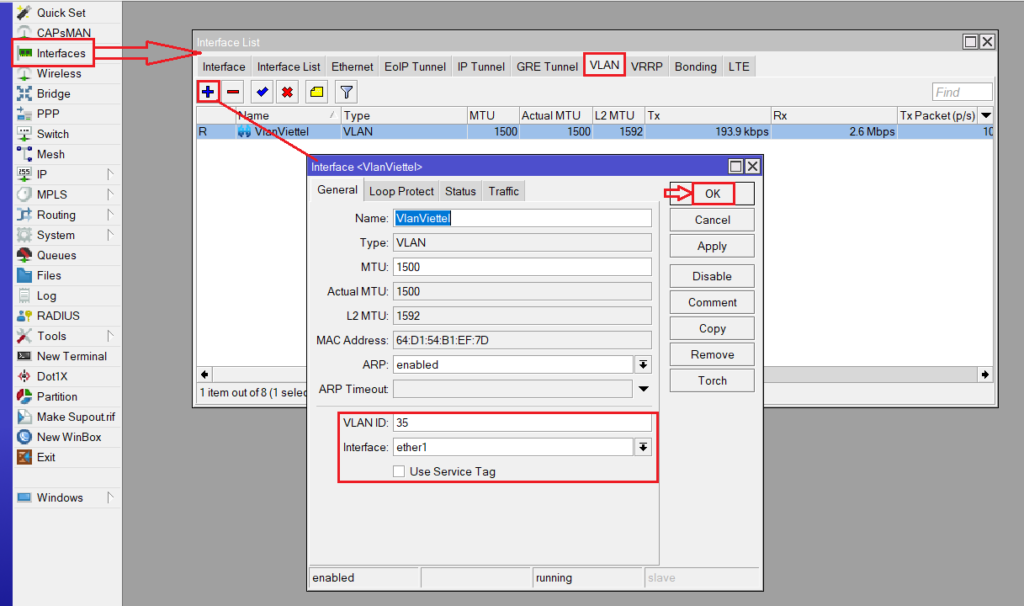Expand the Interface dropdown for ether1
The image size is (1024, 606).
pyautogui.click(x=644, y=448)
